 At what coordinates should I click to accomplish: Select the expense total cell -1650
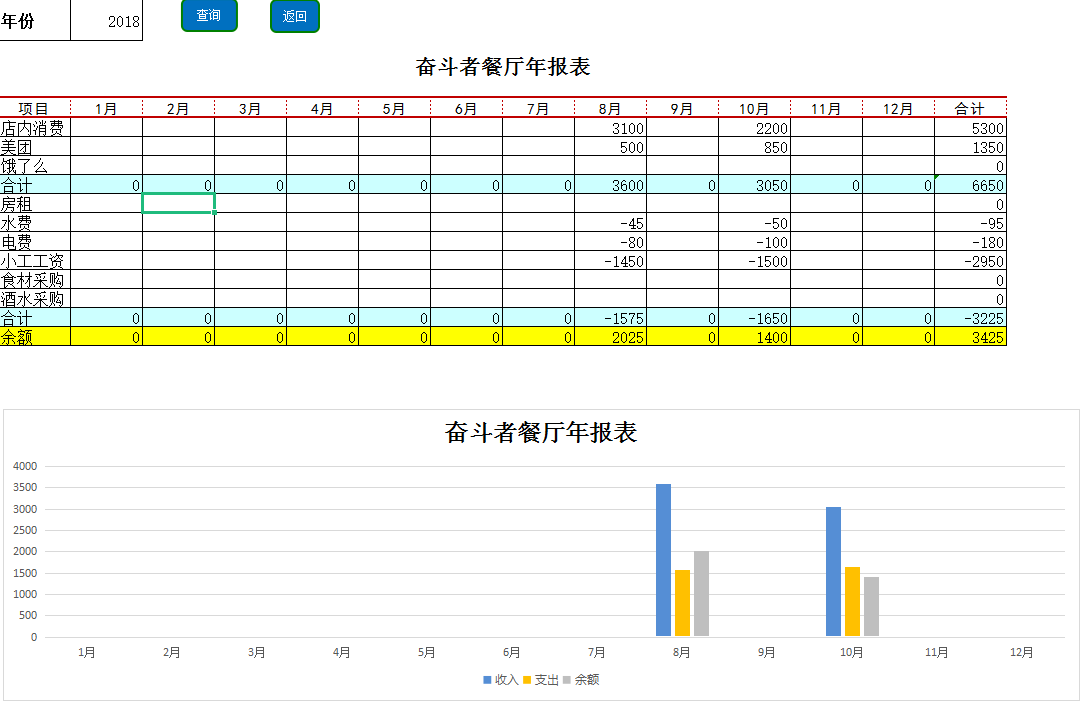point(754,318)
